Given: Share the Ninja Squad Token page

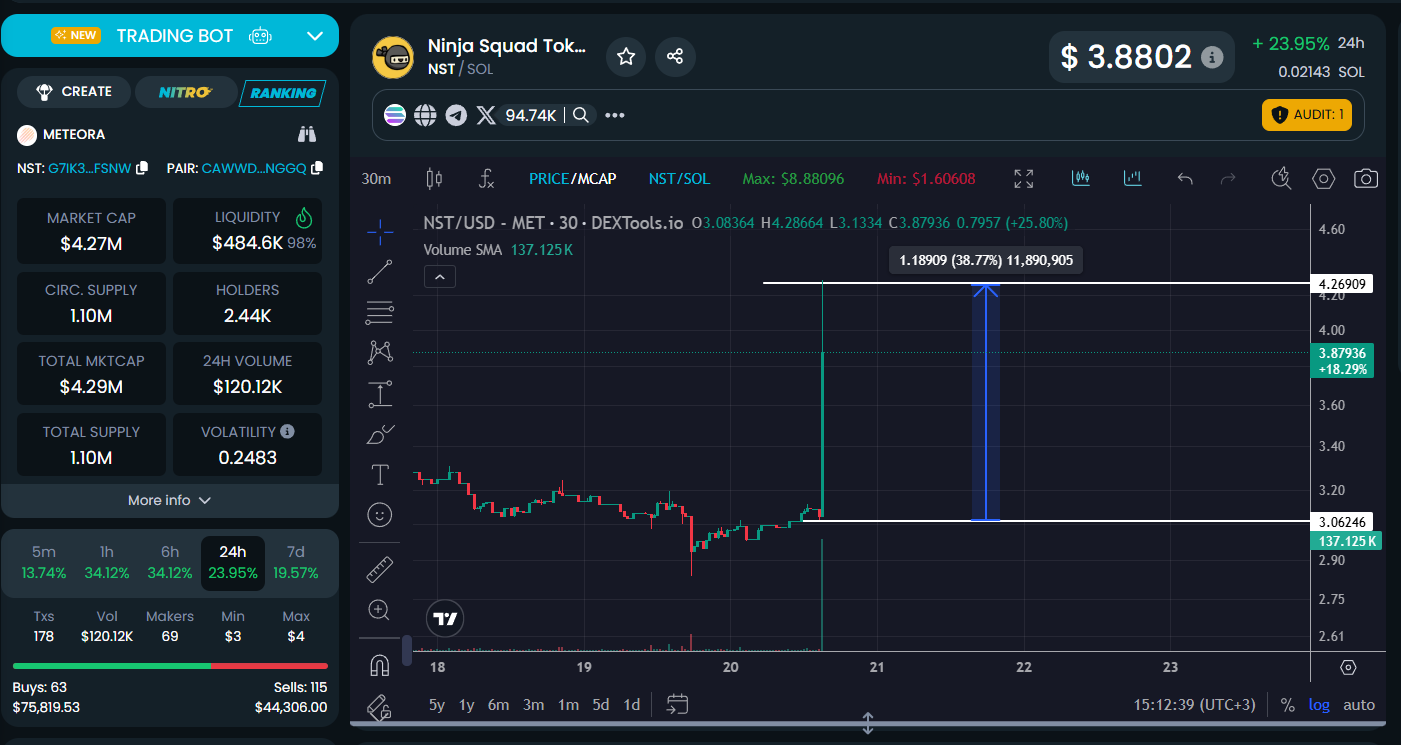Looking at the screenshot, I should coord(675,57).
